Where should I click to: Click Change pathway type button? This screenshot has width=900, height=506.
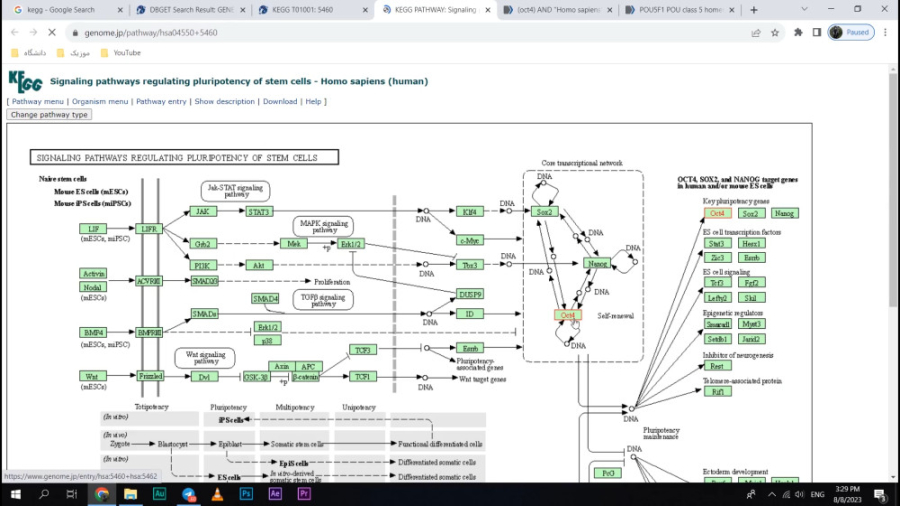pyautogui.click(x=49, y=115)
